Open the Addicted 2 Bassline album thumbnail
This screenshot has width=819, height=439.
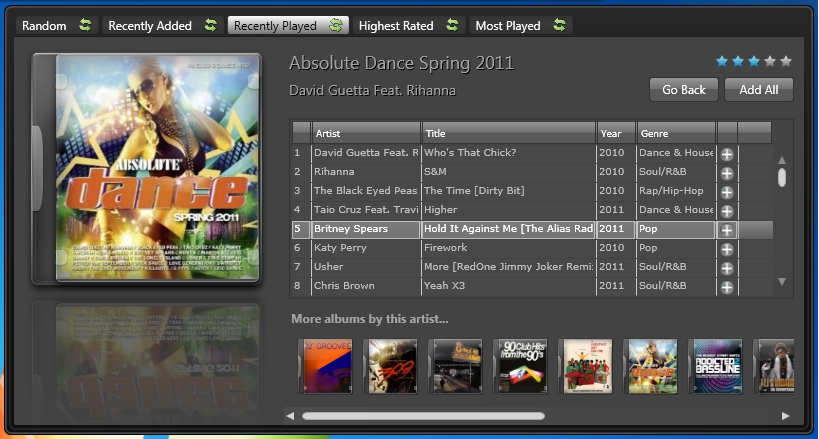tap(717, 365)
